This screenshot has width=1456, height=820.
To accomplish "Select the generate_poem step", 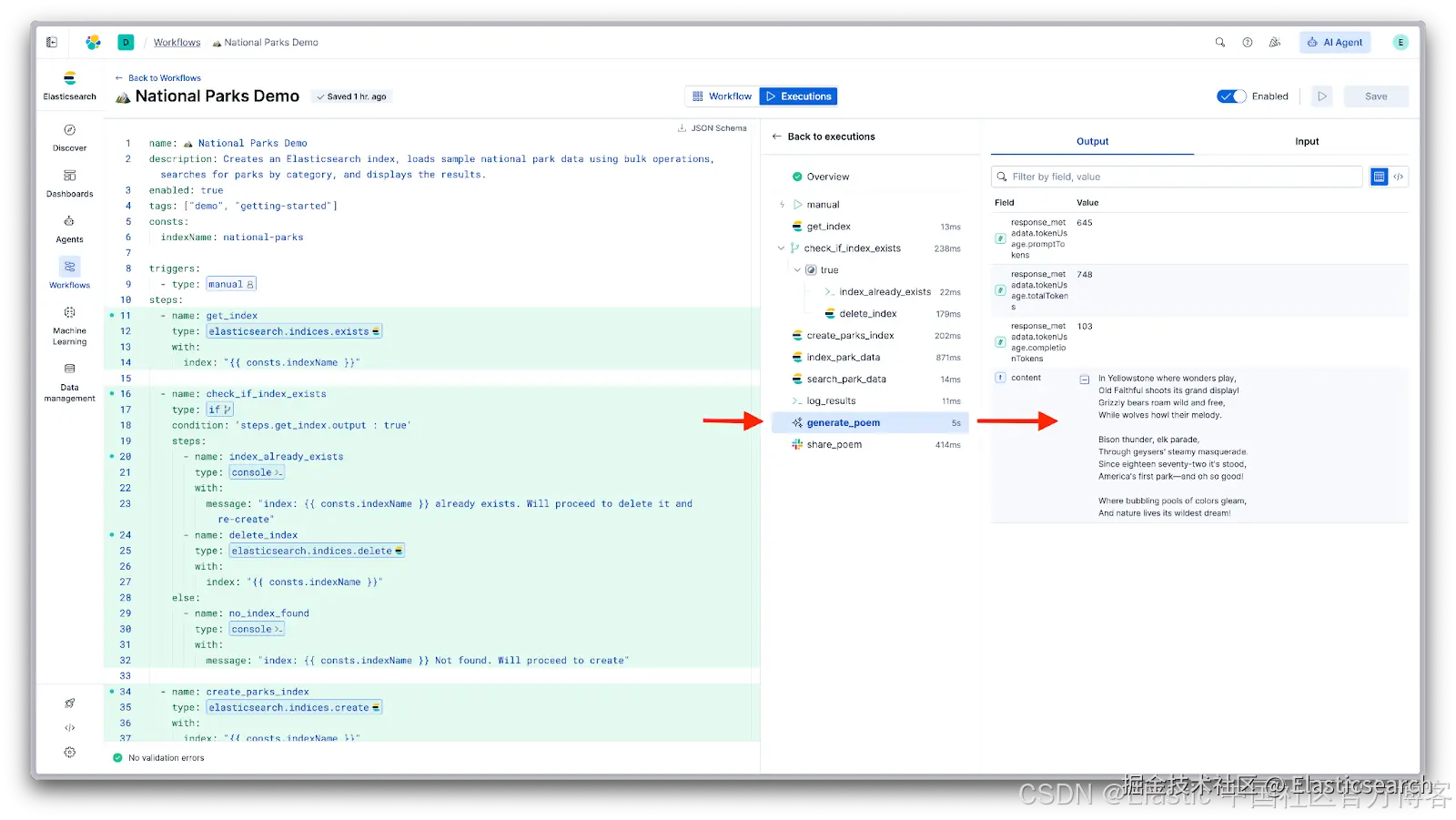I will (x=870, y=423).
